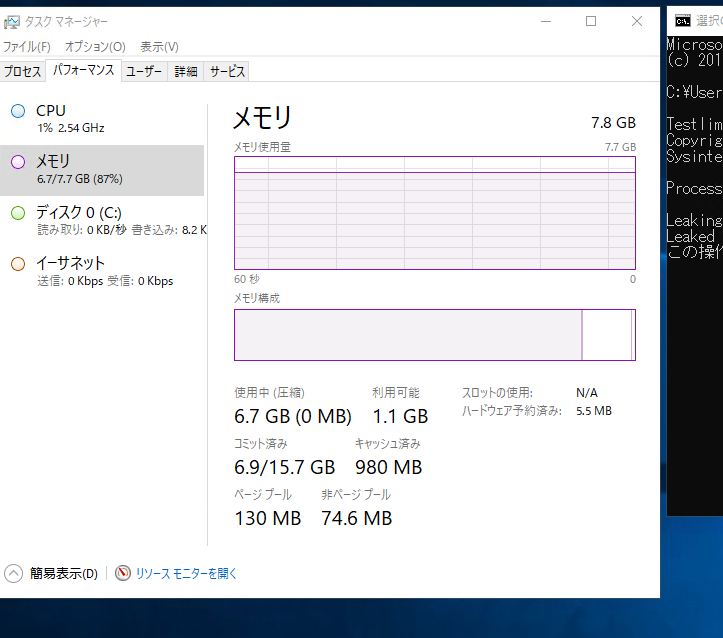
Task: Click the 6.7 GB (0 MB) in-use value
Action: (x=293, y=416)
